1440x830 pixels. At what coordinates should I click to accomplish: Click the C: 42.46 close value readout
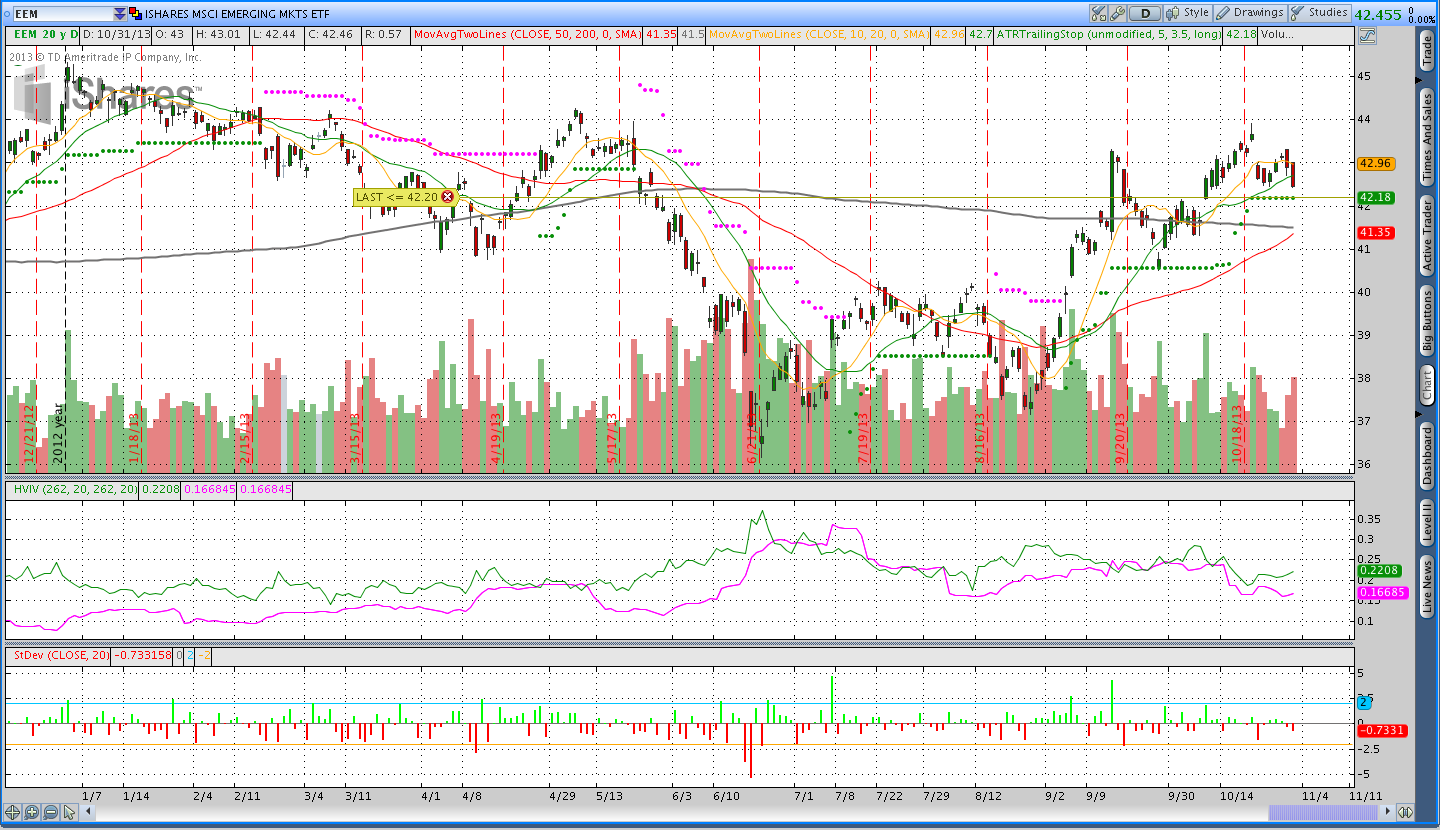tap(331, 35)
